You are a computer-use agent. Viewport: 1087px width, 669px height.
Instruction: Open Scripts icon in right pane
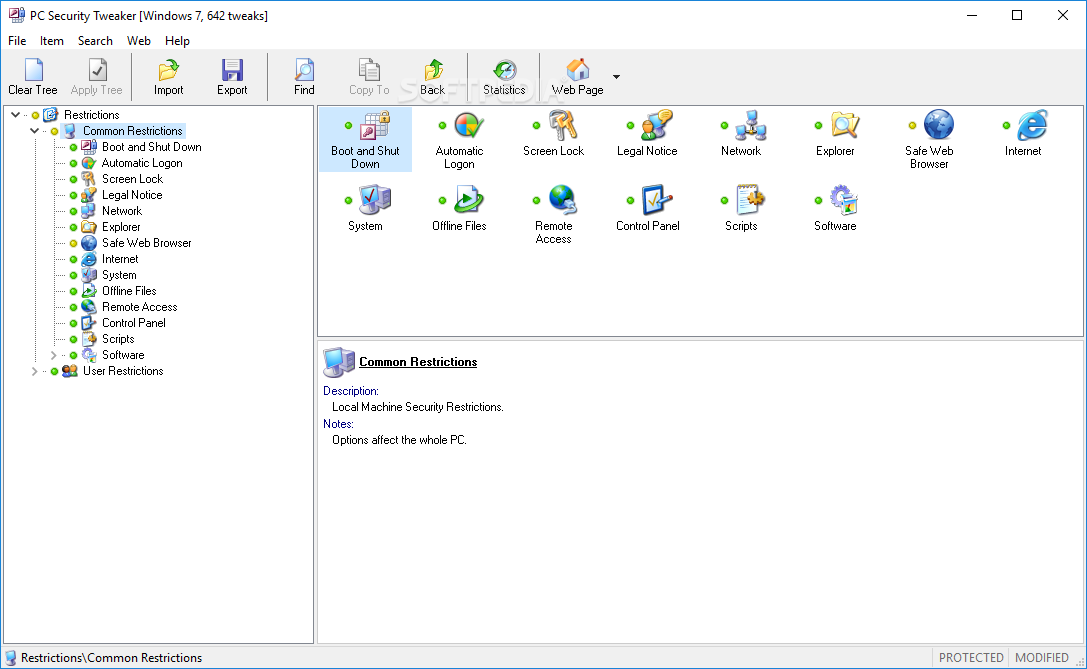pyautogui.click(x=751, y=200)
